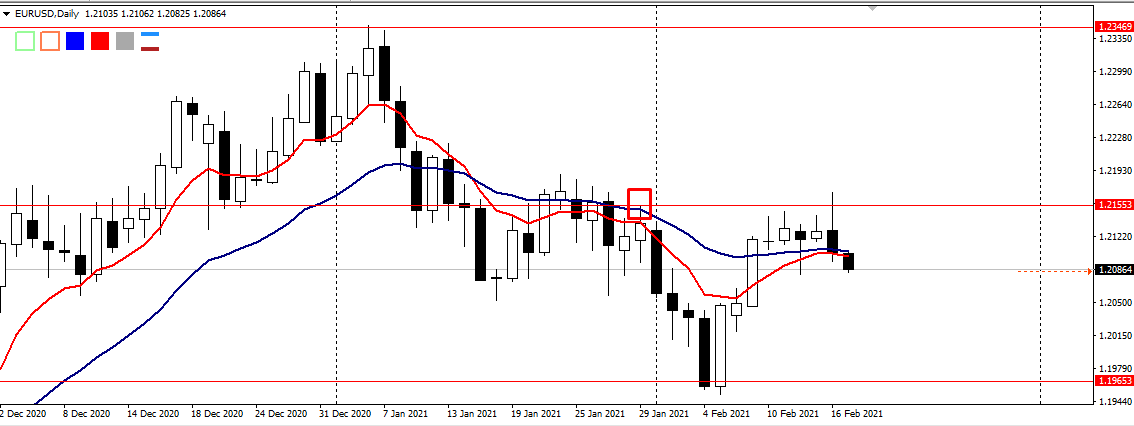The width and height of the screenshot is (1134, 426).
Task: Click the 4 Feb 2021 date label
Action: [x=728, y=414]
